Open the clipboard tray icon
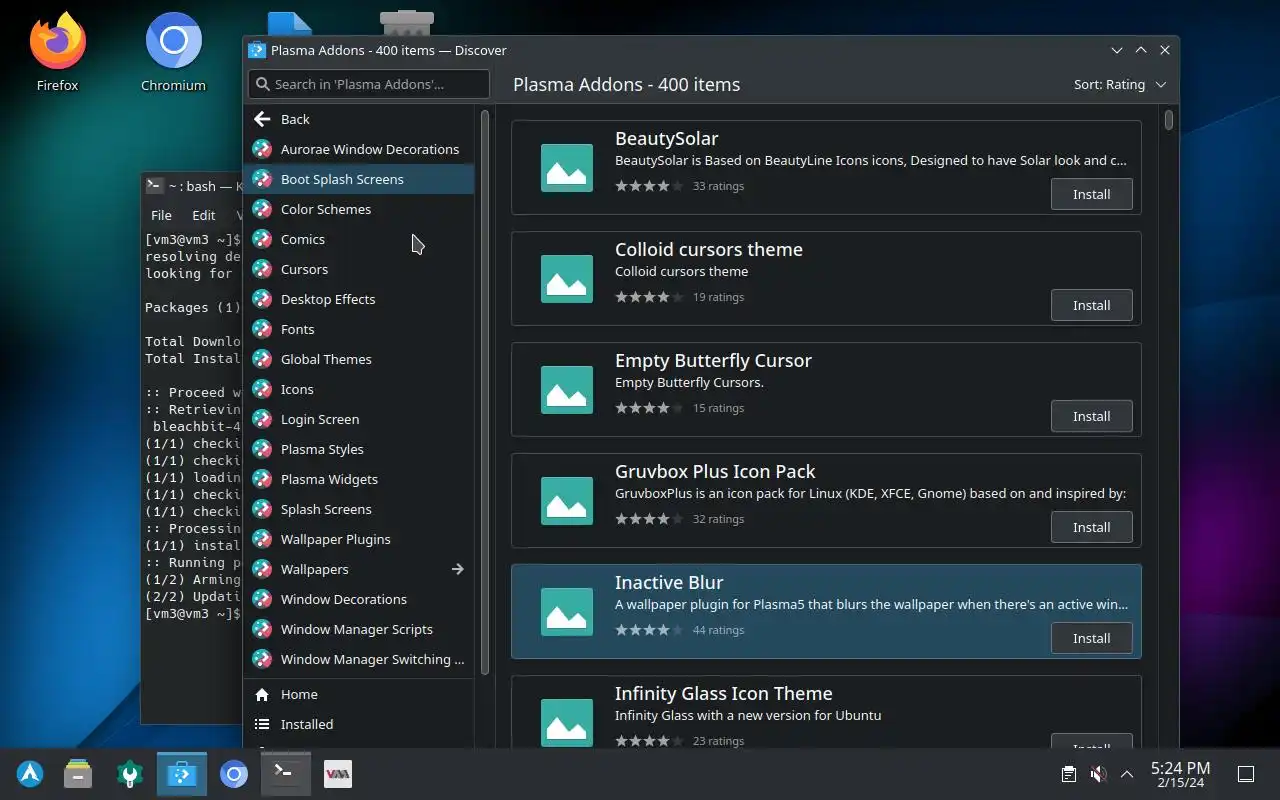Viewport: 1280px width, 800px height. click(1069, 774)
